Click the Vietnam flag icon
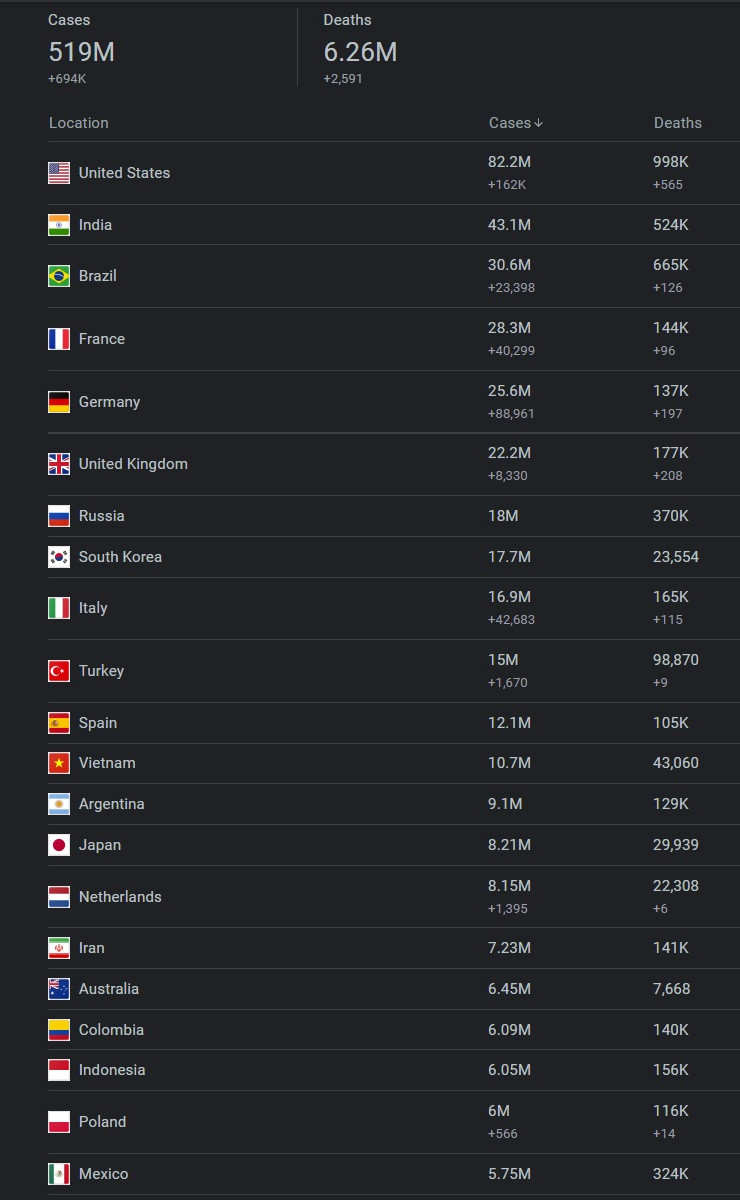Screen dimensions: 740x1200 click(x=59, y=763)
